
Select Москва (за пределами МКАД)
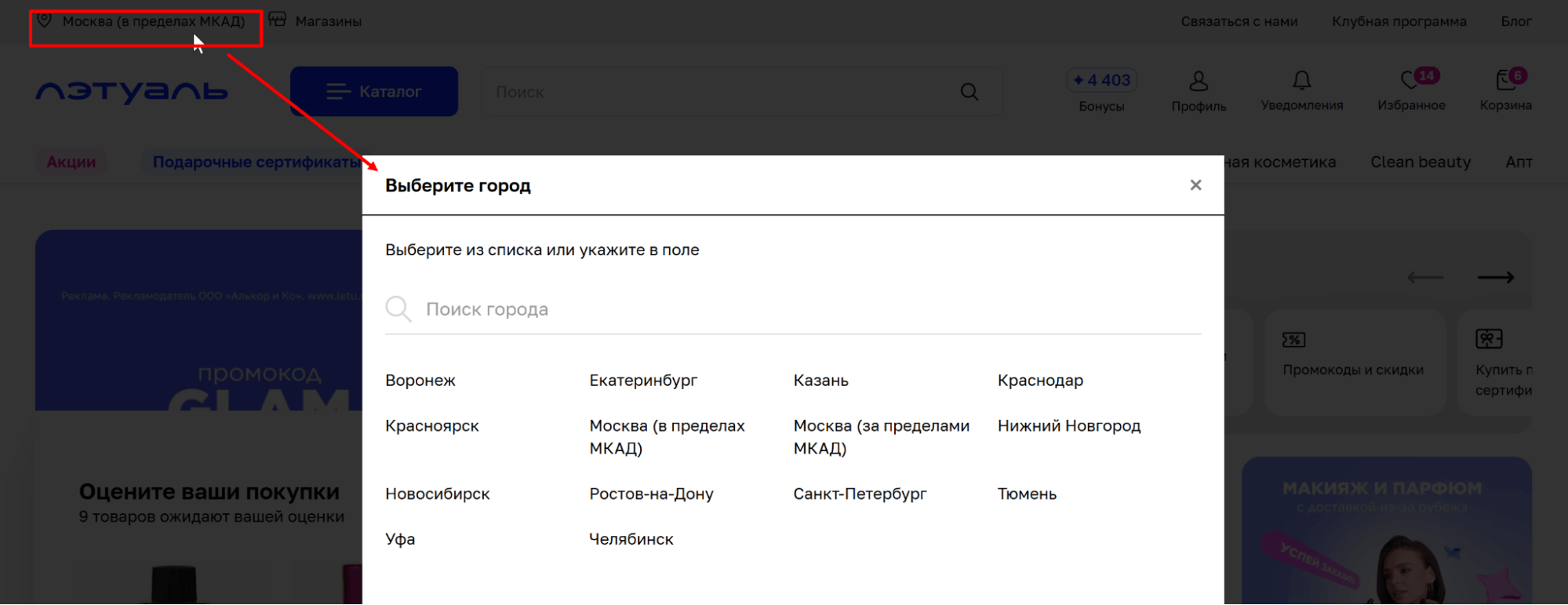click(881, 437)
